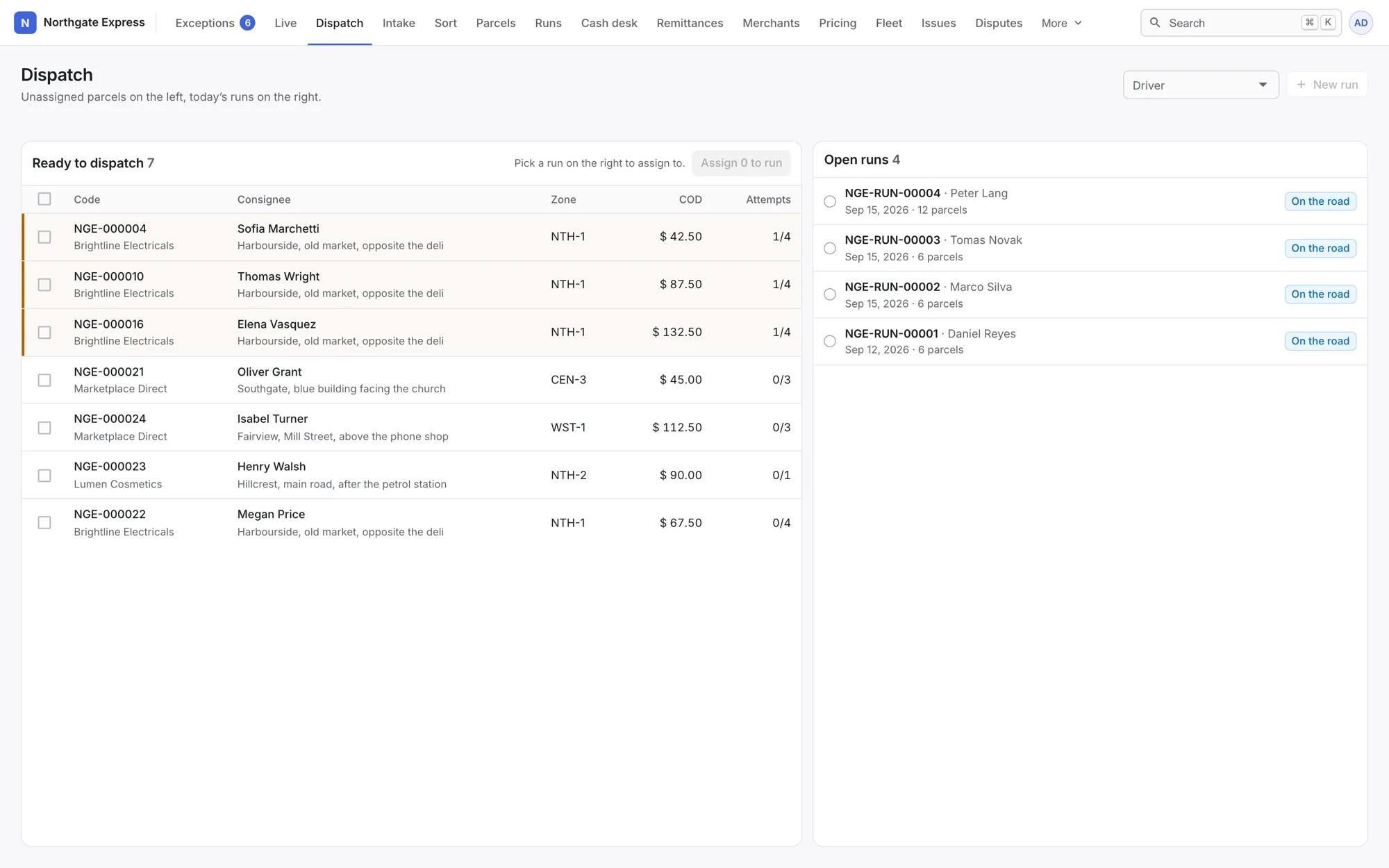Image resolution: width=1389 pixels, height=868 pixels.
Task: Click the NTH-2 zone cell
Action: (x=568, y=475)
